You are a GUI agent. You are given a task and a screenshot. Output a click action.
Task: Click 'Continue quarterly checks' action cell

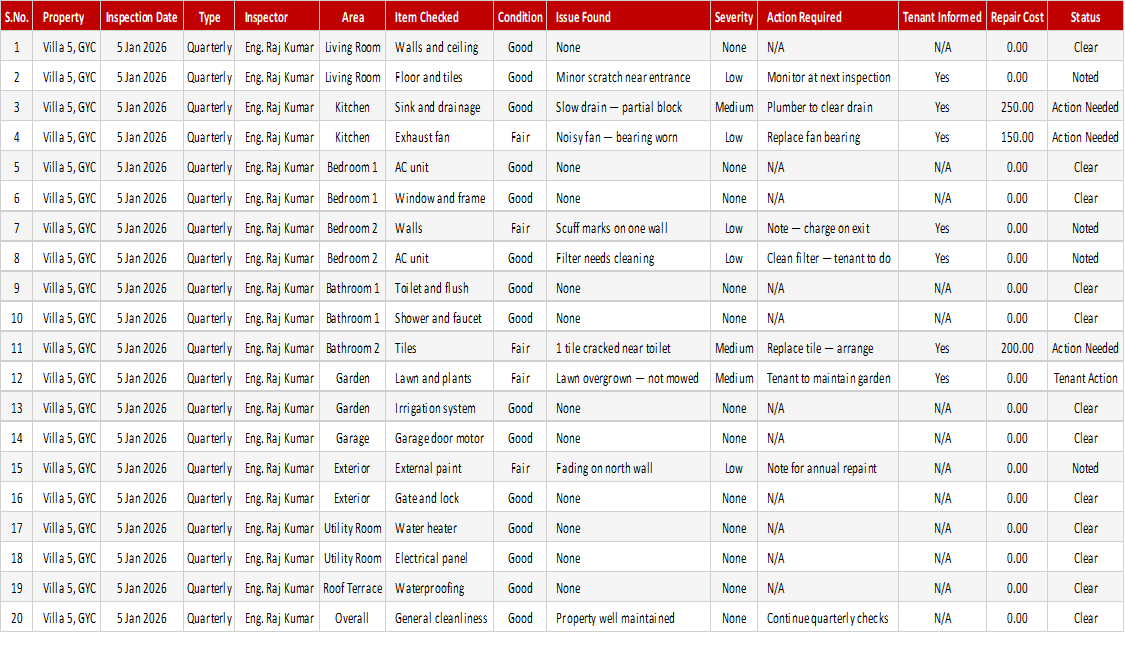(x=827, y=619)
